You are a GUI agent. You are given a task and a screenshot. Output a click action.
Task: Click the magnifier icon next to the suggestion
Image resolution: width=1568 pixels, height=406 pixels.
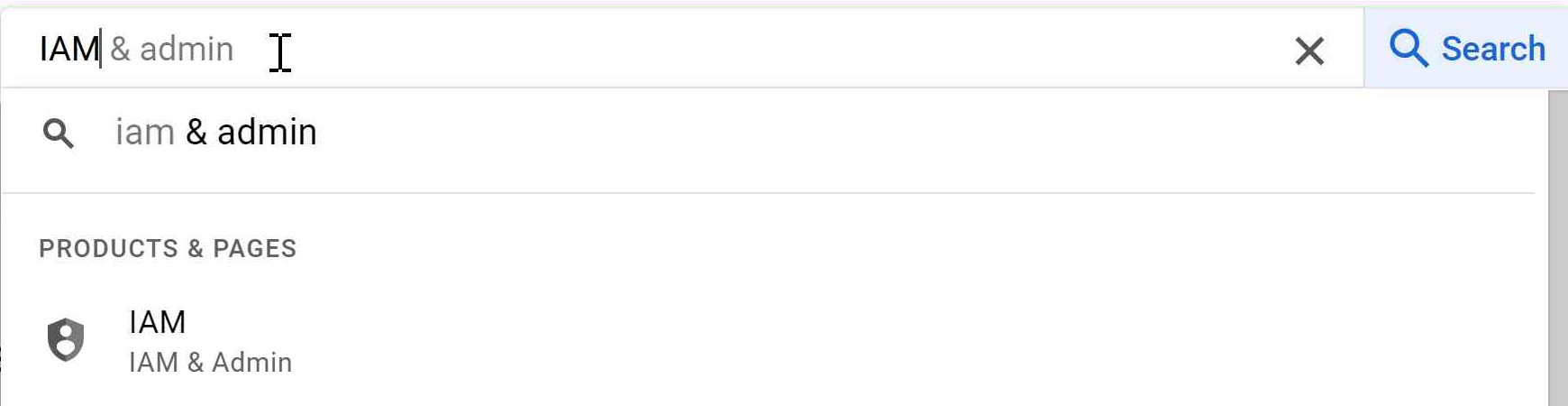(x=59, y=134)
